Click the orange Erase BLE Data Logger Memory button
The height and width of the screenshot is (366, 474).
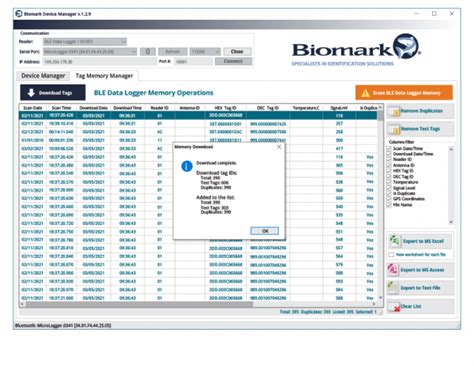[404, 93]
